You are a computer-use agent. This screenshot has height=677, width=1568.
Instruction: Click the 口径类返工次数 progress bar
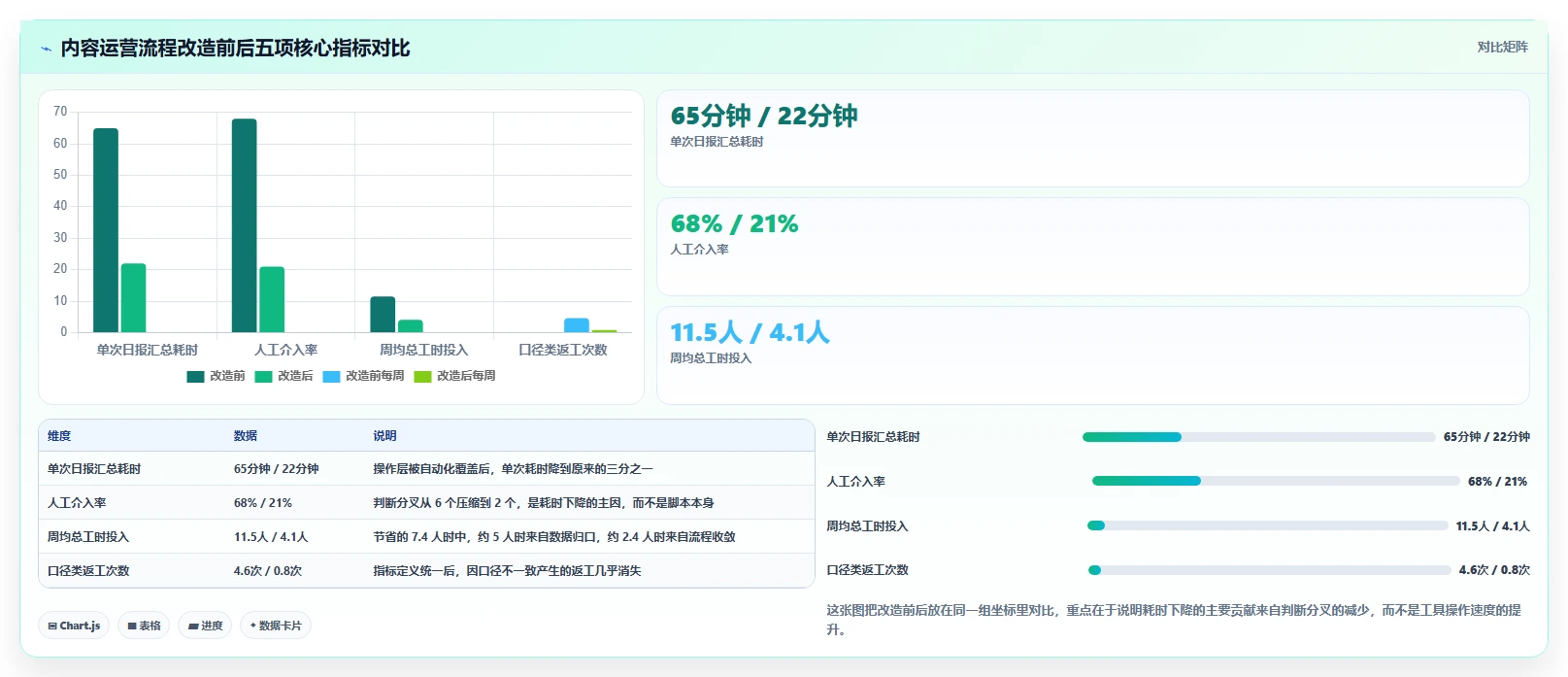(1269, 570)
